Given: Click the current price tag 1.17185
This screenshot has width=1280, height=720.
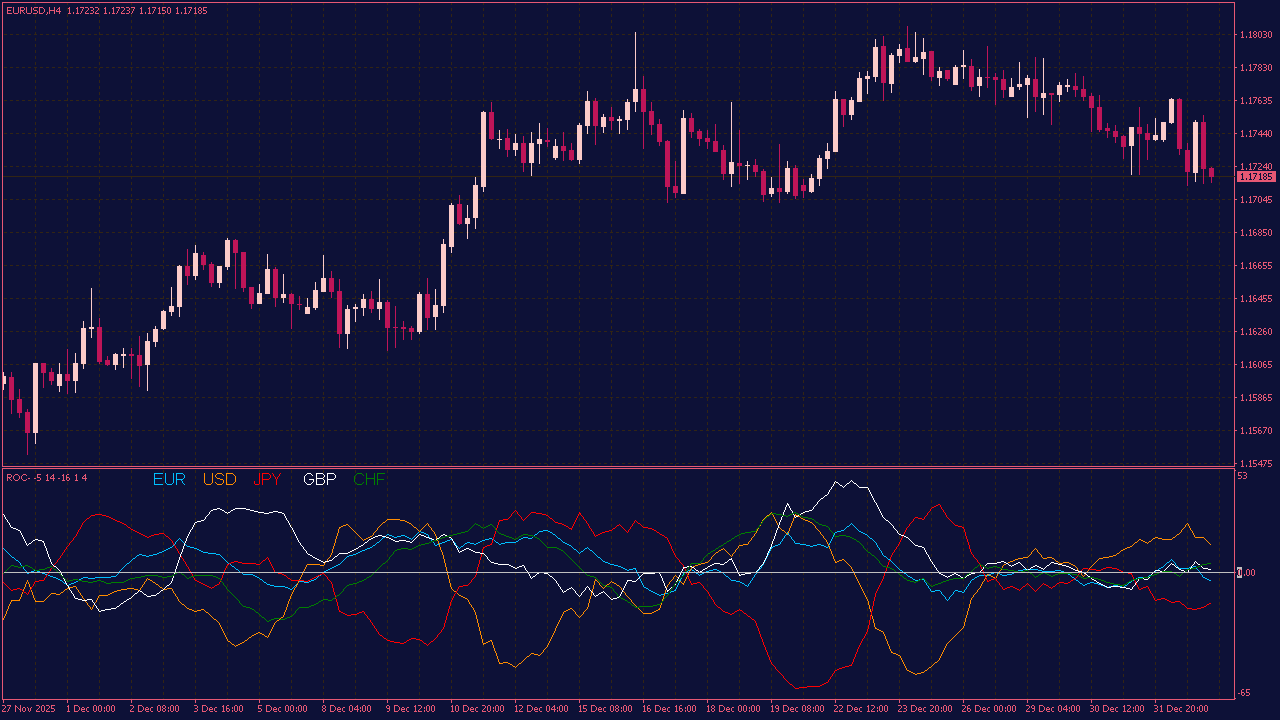Looking at the screenshot, I should click(x=1255, y=176).
